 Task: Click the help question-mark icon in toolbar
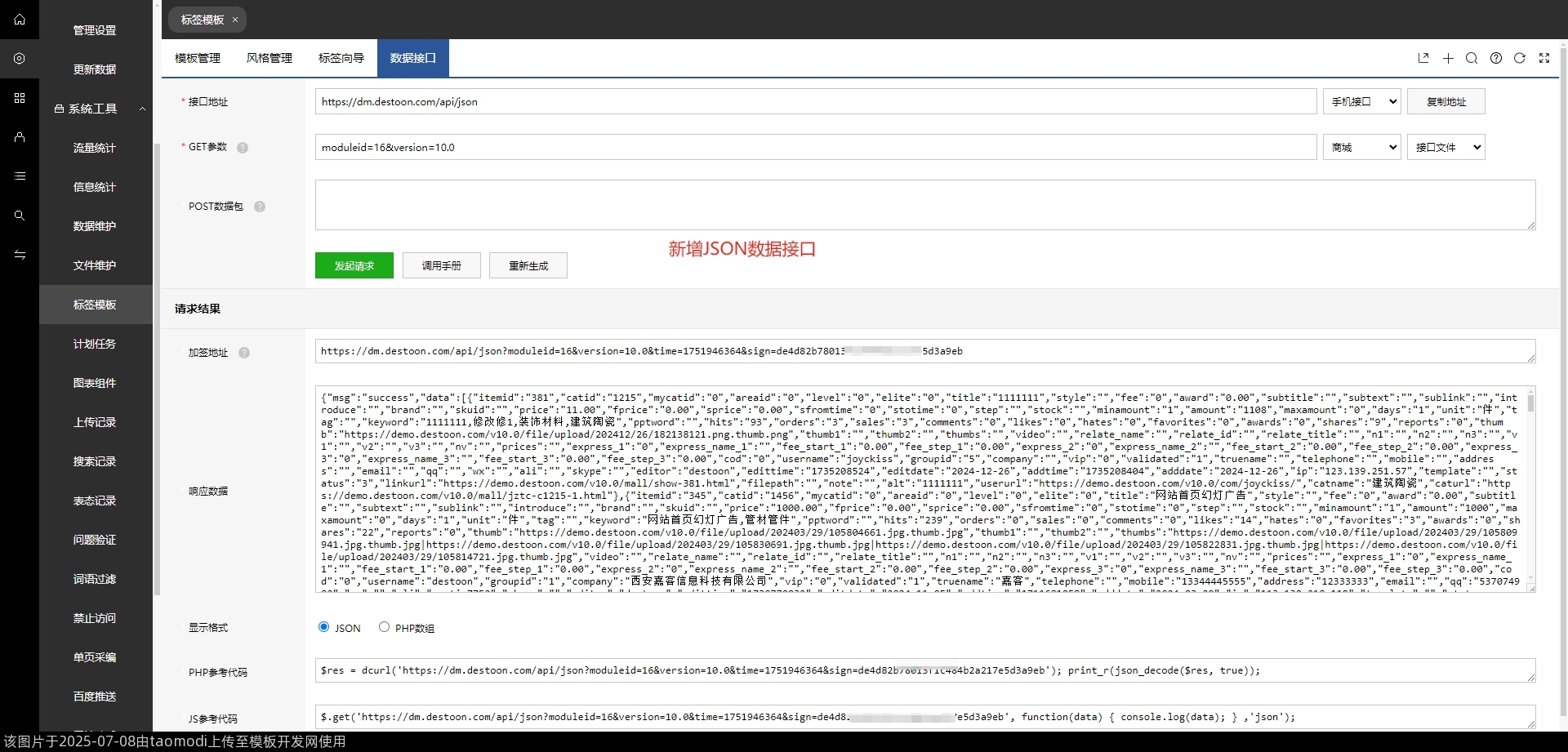pyautogui.click(x=1497, y=58)
